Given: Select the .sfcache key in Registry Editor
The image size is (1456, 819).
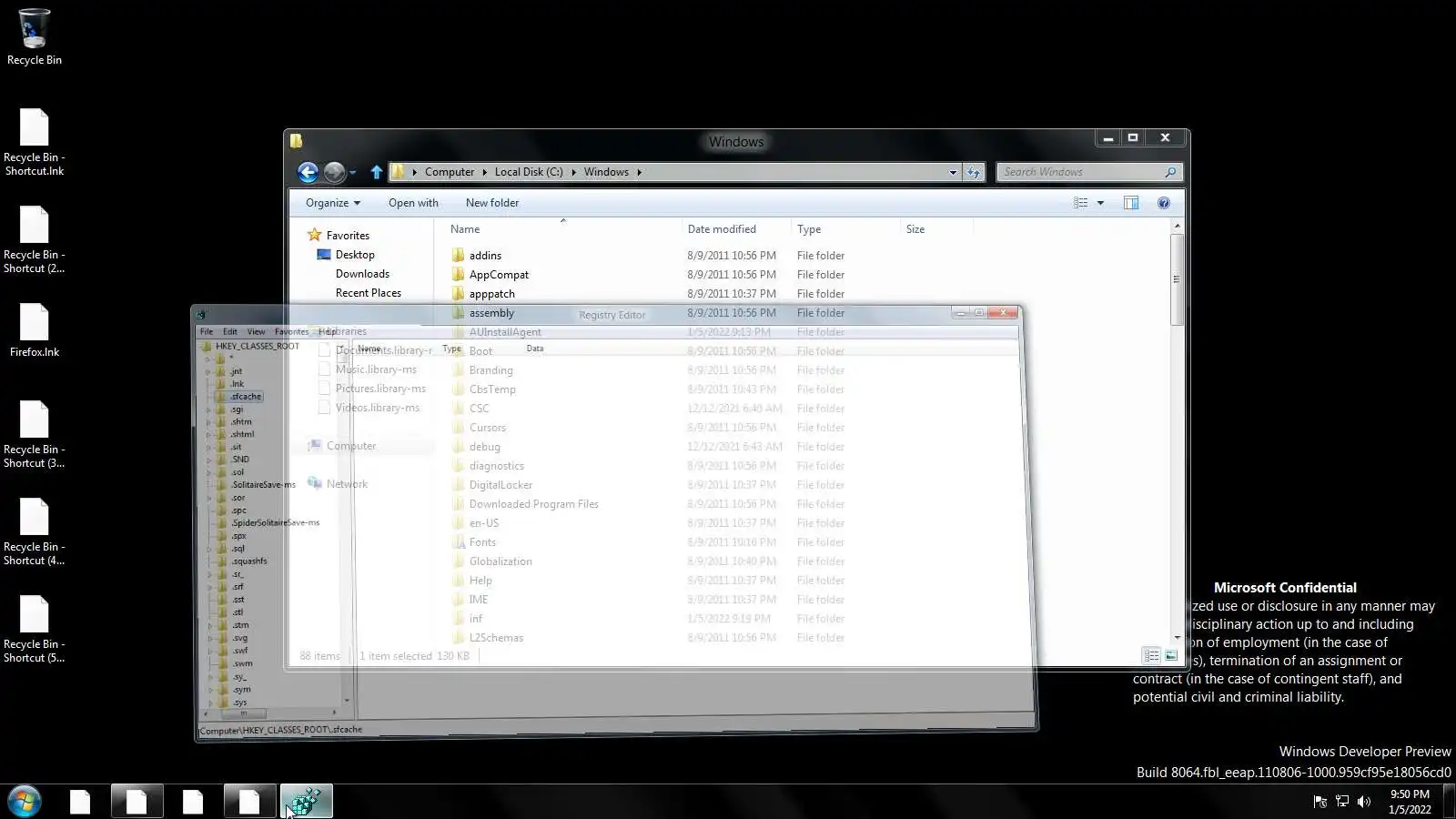Looking at the screenshot, I should (246, 397).
